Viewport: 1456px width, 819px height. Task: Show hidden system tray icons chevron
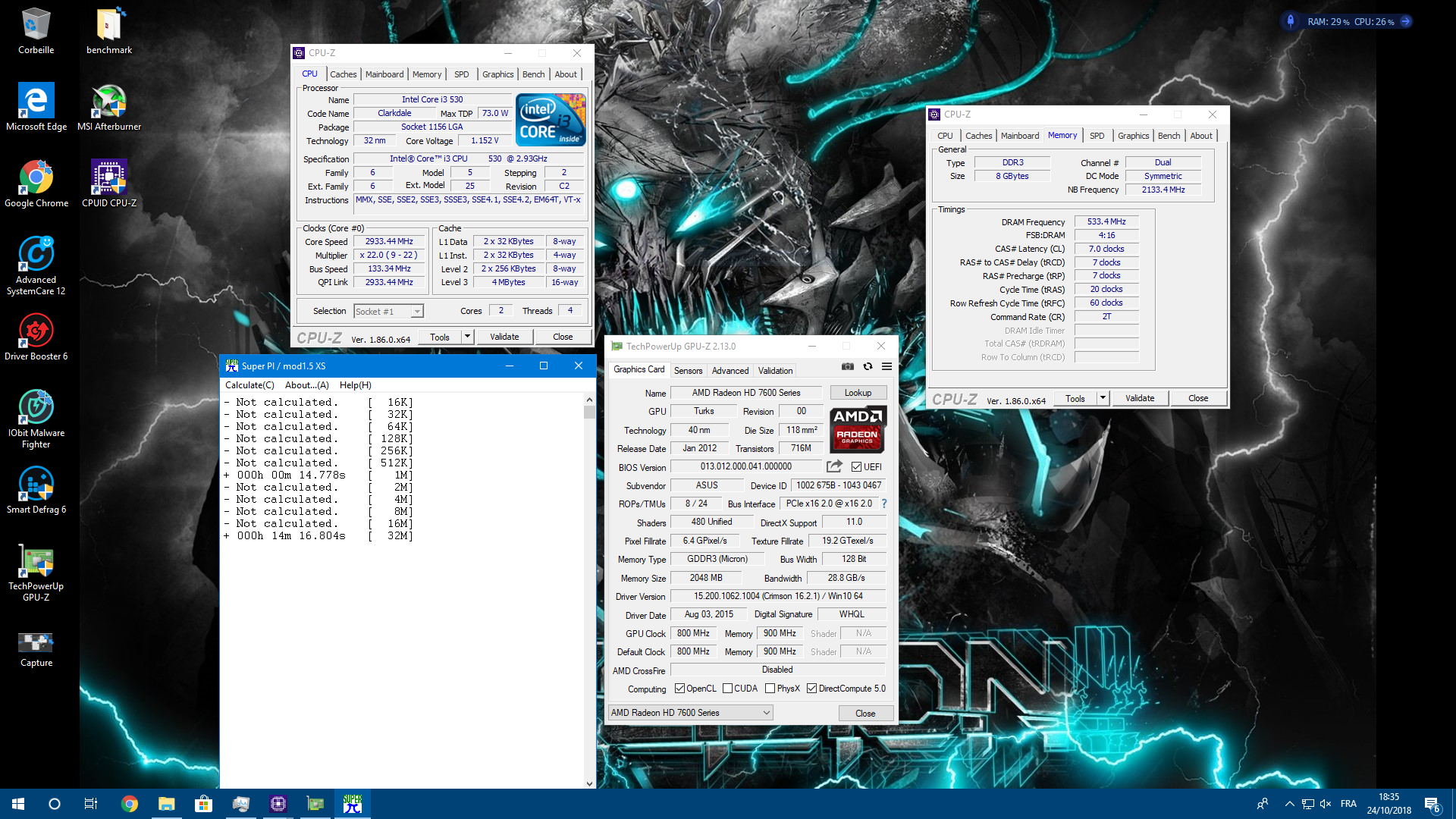pyautogui.click(x=1289, y=804)
